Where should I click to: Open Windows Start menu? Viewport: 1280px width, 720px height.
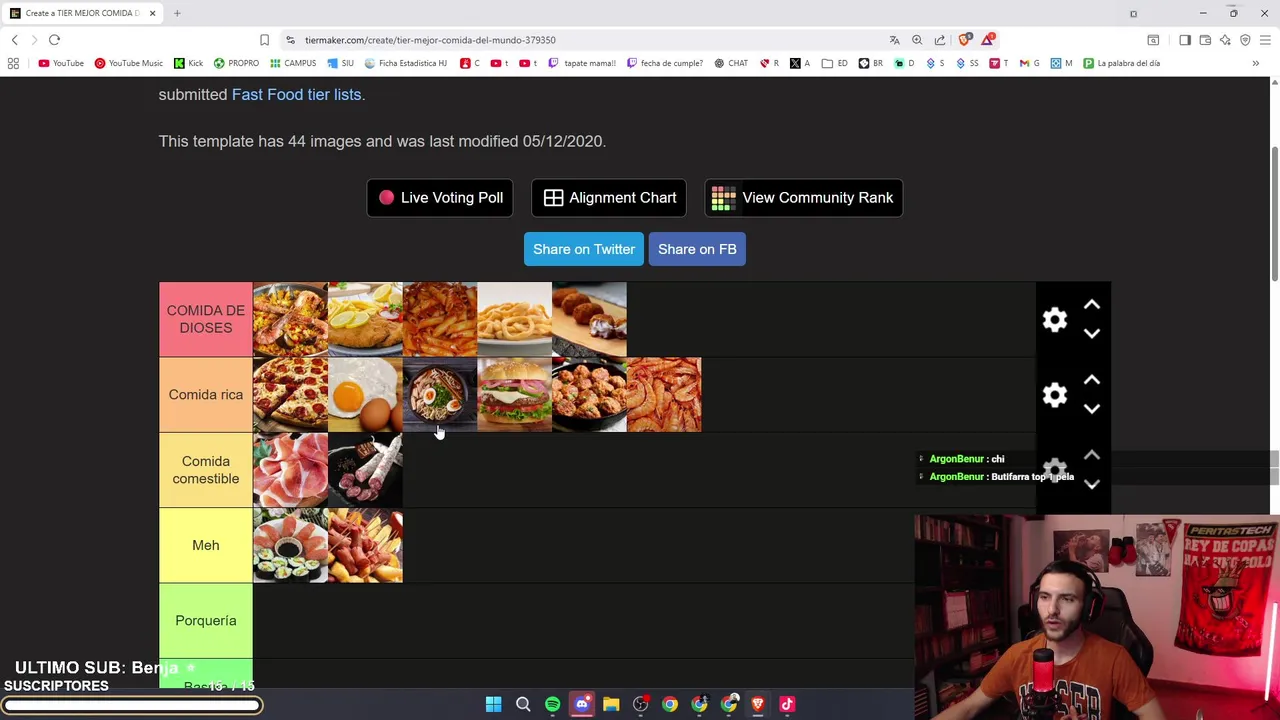(x=493, y=705)
